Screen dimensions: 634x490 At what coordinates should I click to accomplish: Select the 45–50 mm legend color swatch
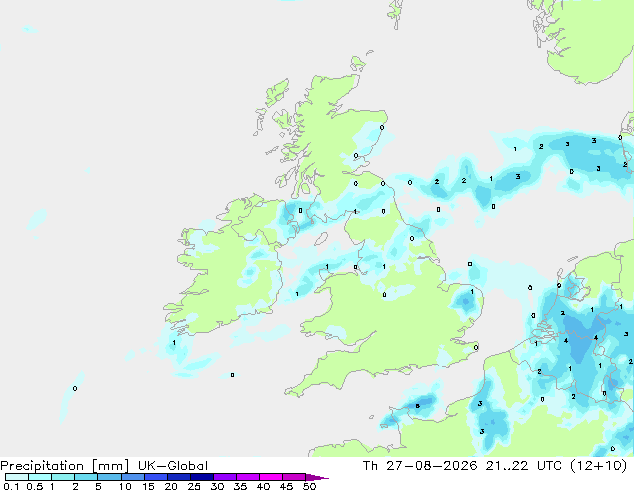tap(294, 477)
